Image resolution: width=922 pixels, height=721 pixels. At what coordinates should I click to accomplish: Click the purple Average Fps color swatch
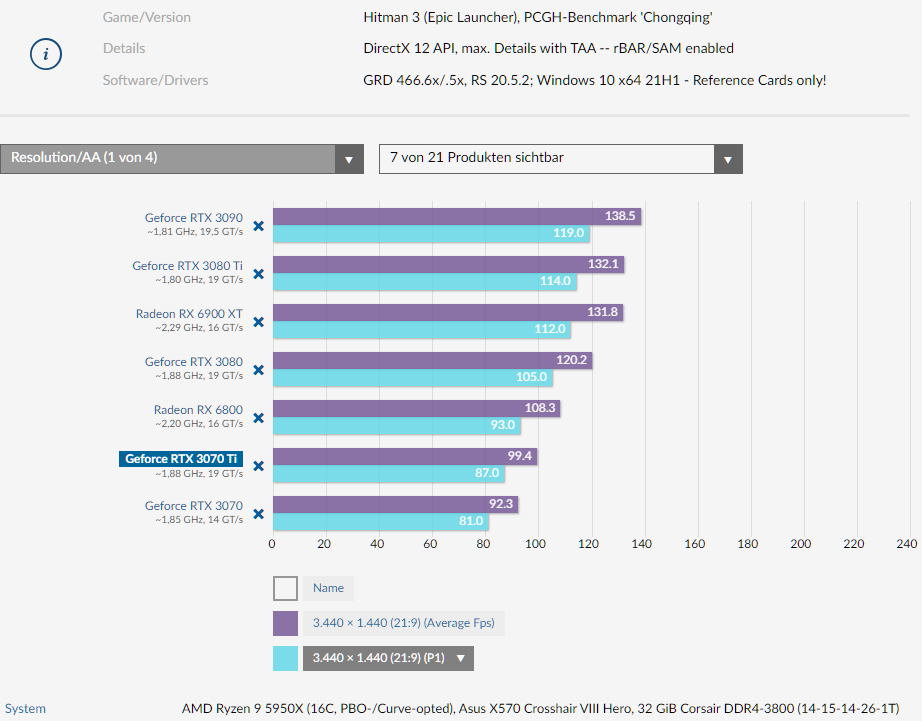285,623
